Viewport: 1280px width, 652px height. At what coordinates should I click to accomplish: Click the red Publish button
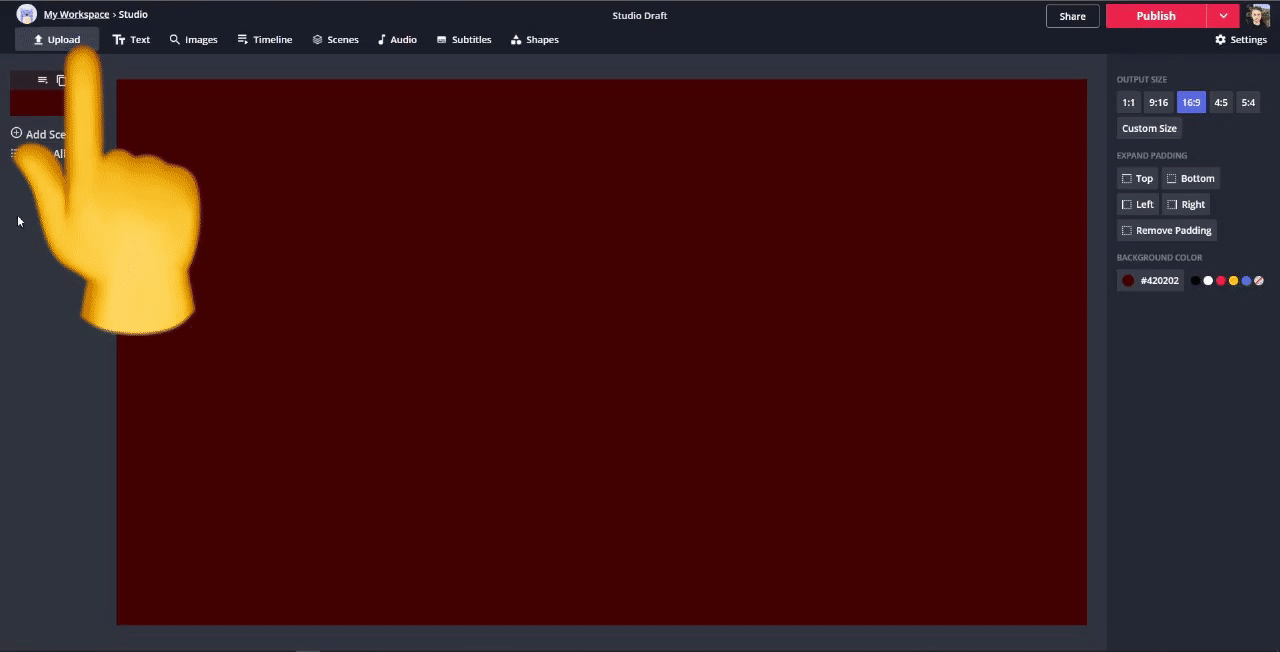coord(1156,16)
